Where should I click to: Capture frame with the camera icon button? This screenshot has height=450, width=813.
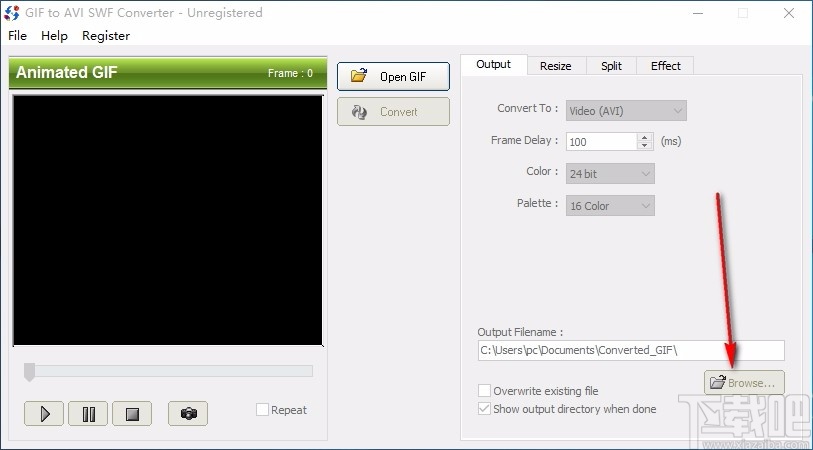(188, 414)
